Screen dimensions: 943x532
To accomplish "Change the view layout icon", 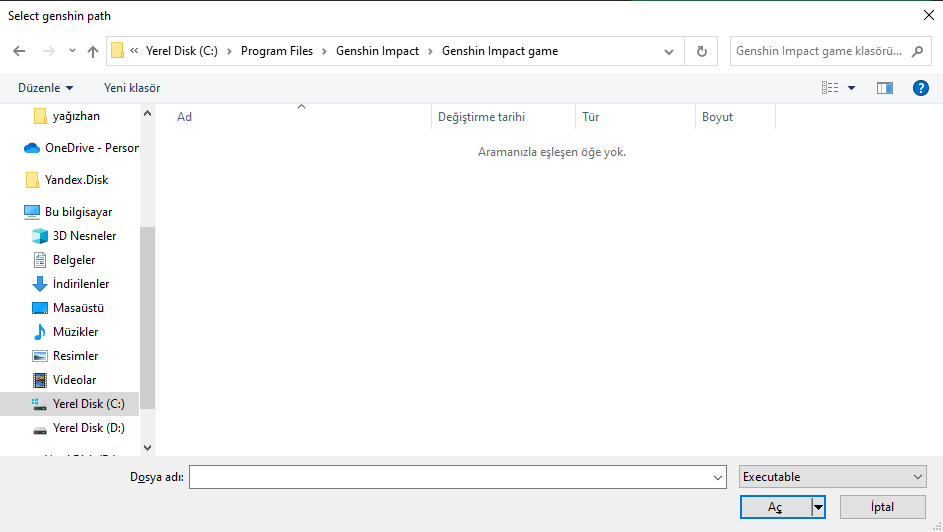I will point(830,88).
